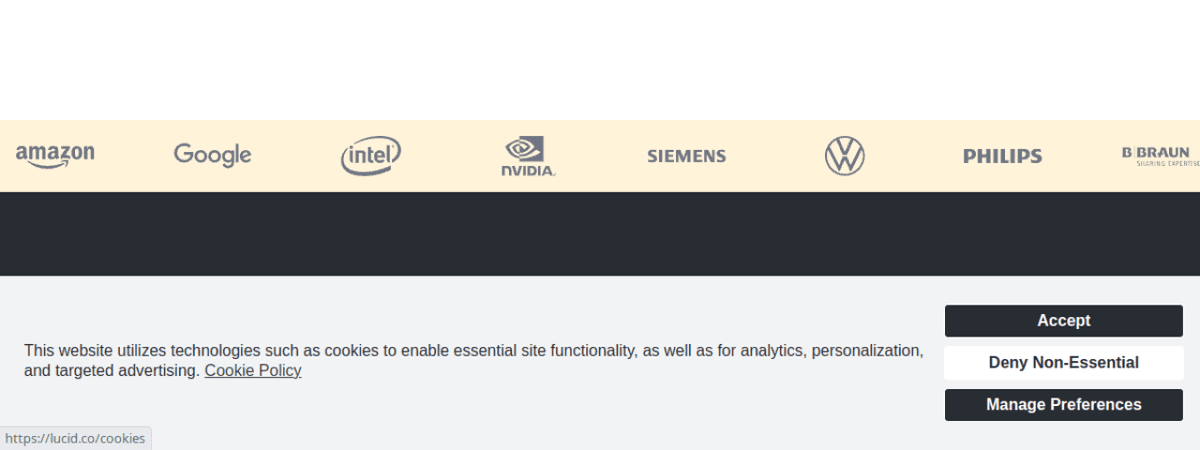Open the Cookie Policy link
Screen dimensions: 1200x450
[x=253, y=371]
